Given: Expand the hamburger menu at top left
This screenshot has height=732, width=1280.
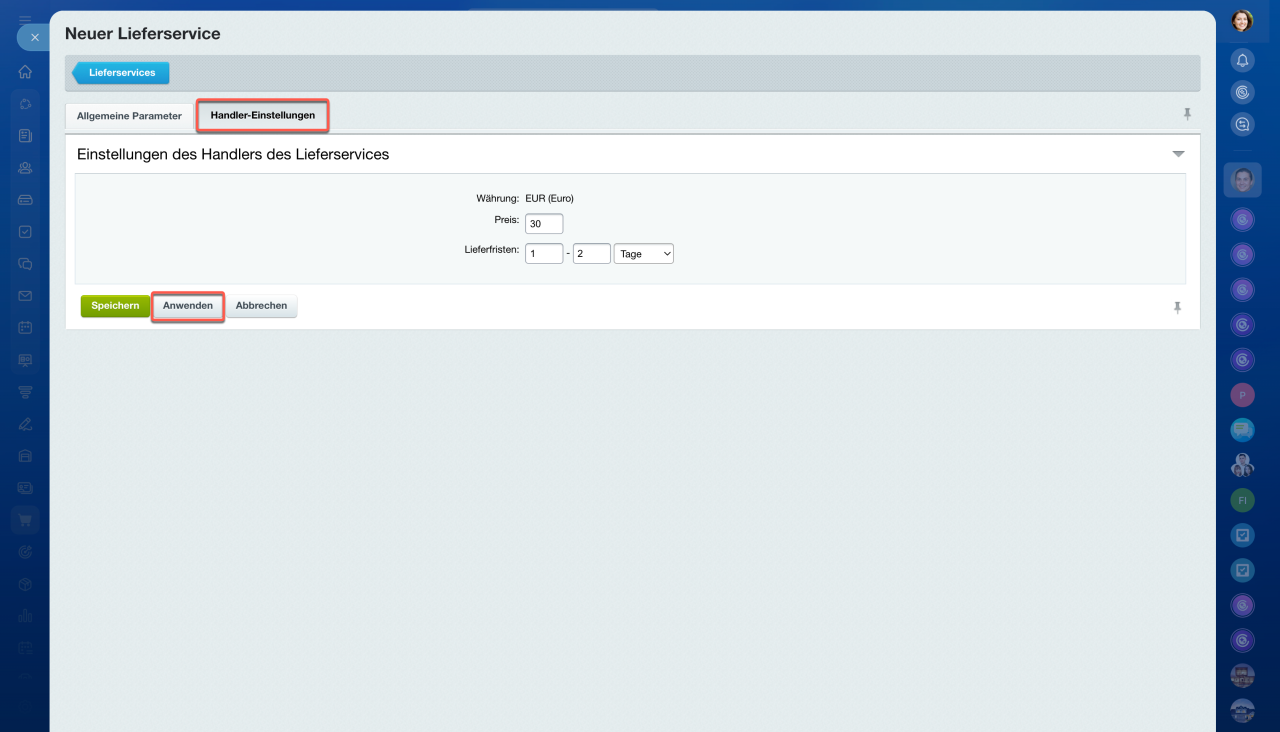Looking at the screenshot, I should (x=25, y=19).
